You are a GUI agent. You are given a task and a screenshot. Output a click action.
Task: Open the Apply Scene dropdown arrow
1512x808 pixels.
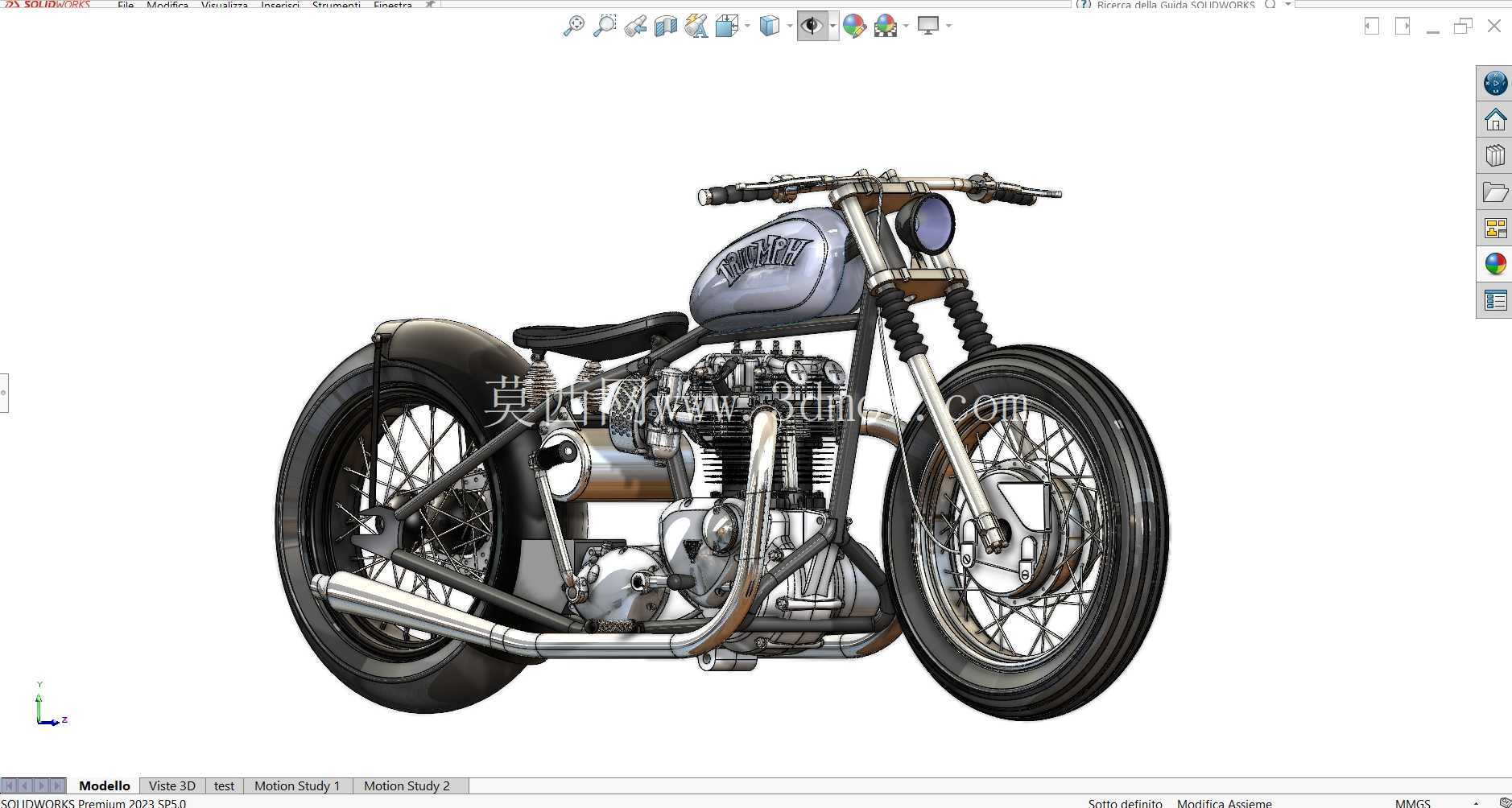tap(907, 26)
